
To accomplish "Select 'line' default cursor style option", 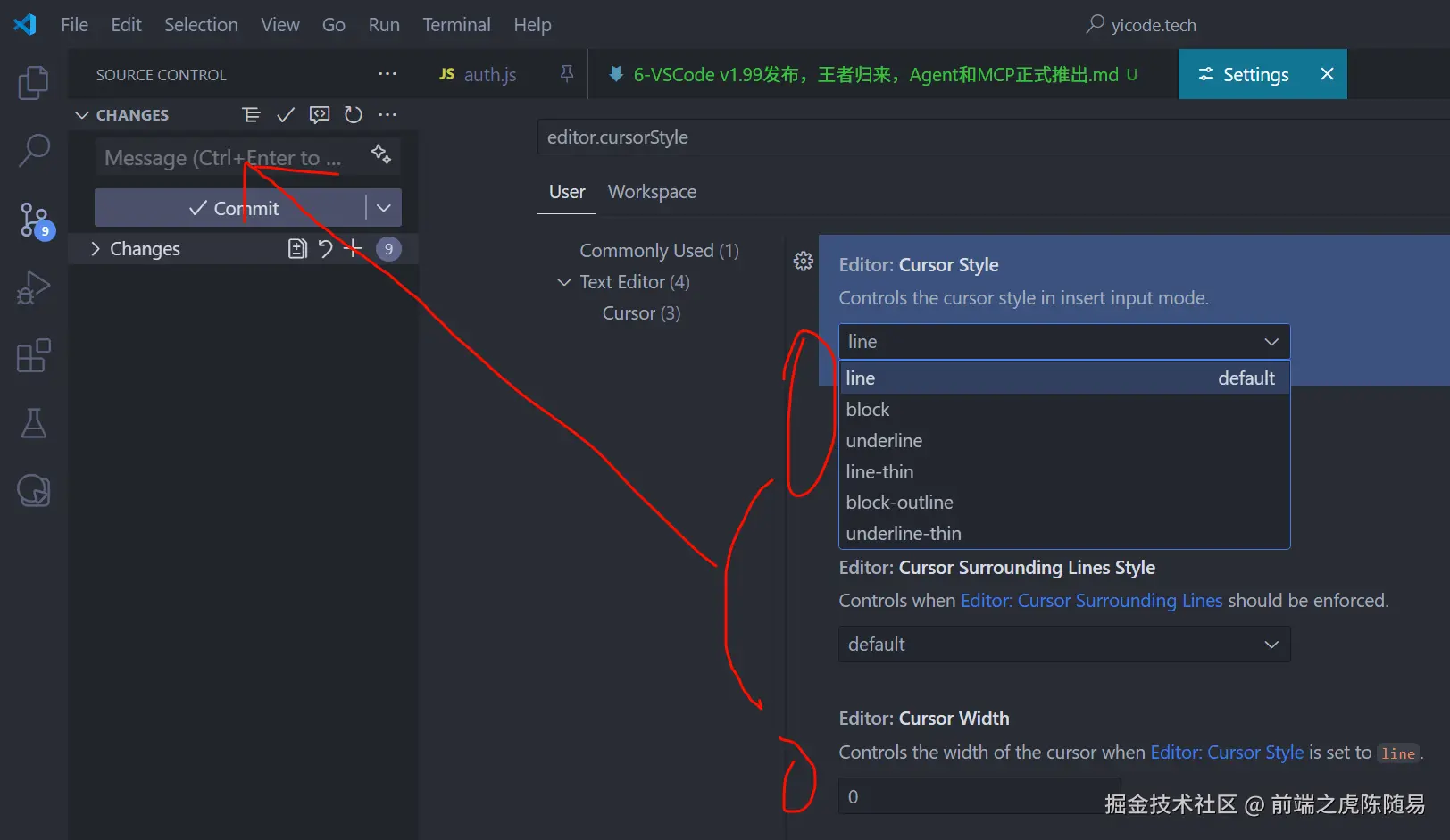I will pos(1064,378).
